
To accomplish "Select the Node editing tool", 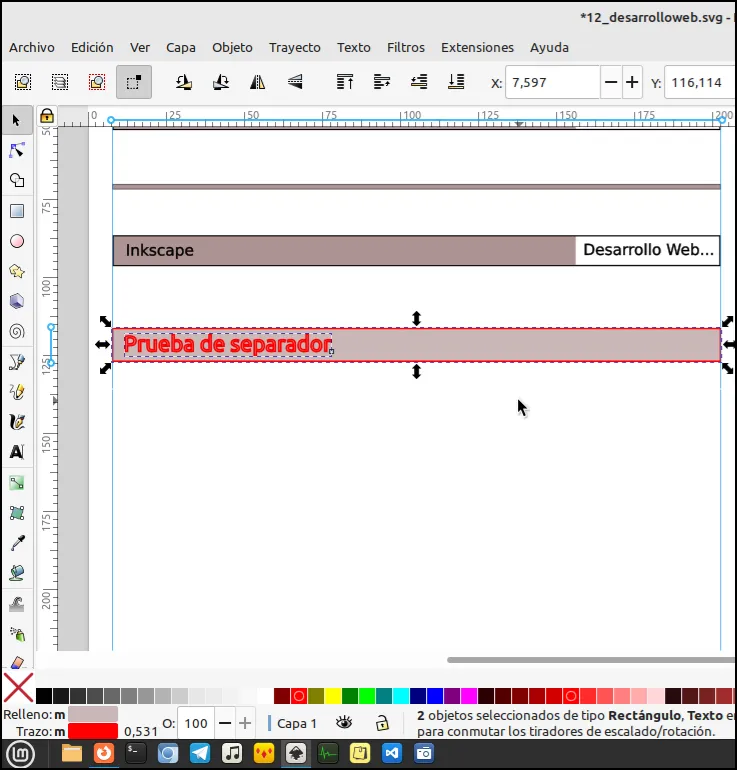I will (x=17, y=150).
